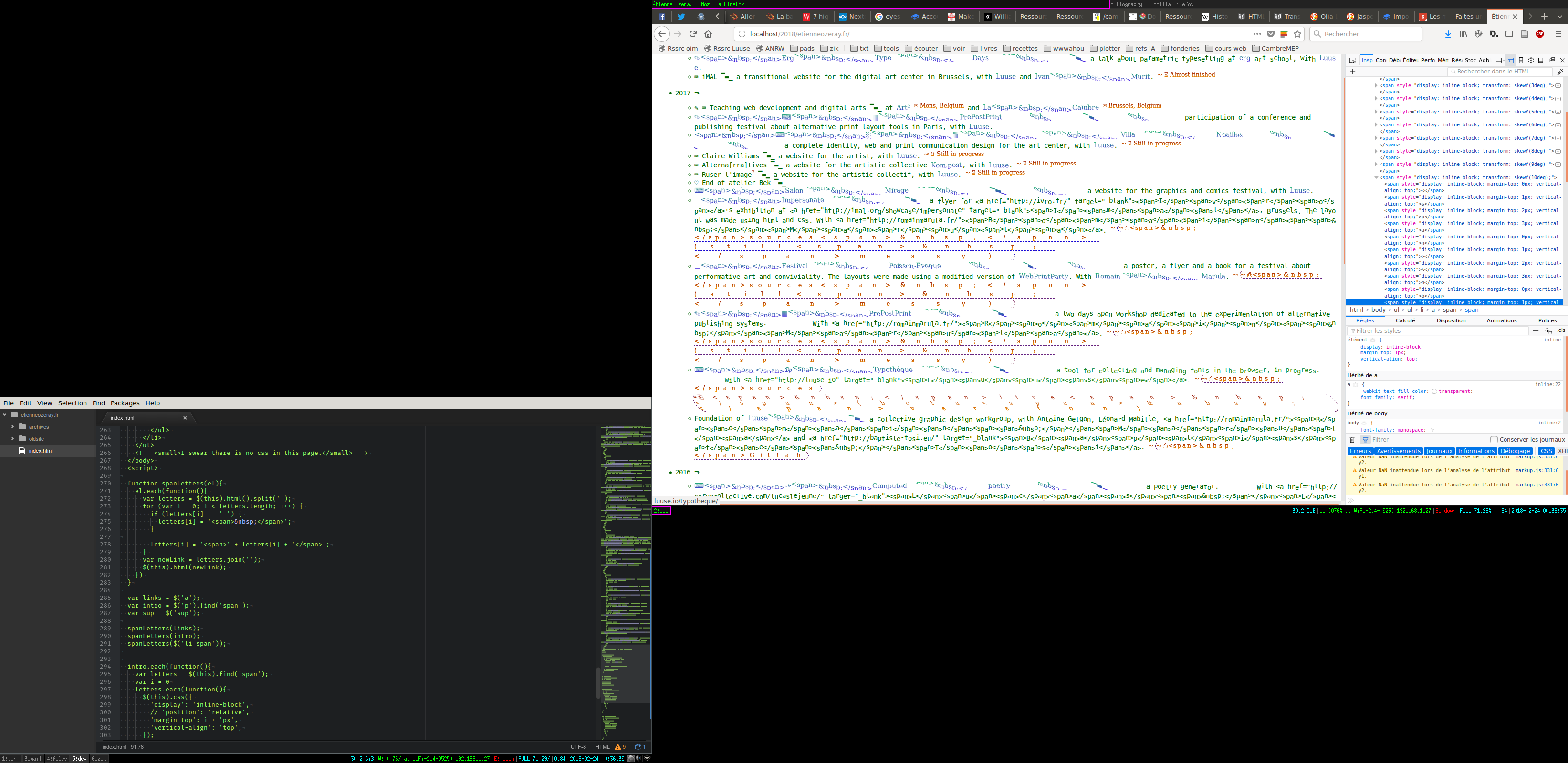Image resolution: width=1568 pixels, height=763 pixels.
Task: Toggle the Avertissements console filter
Action: click(1398, 451)
